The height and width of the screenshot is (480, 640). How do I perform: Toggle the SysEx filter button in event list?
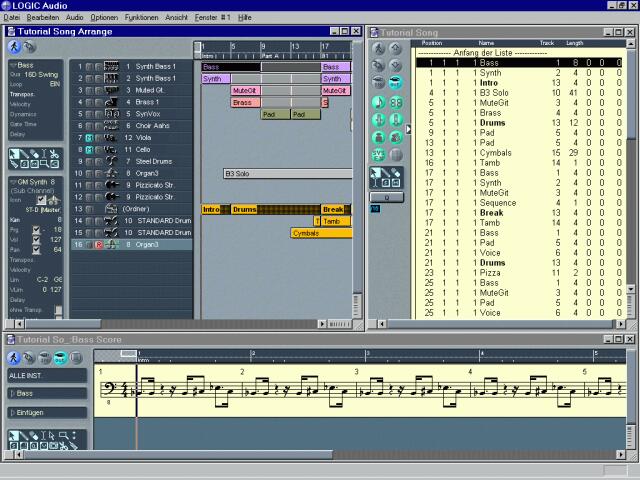click(x=379, y=155)
